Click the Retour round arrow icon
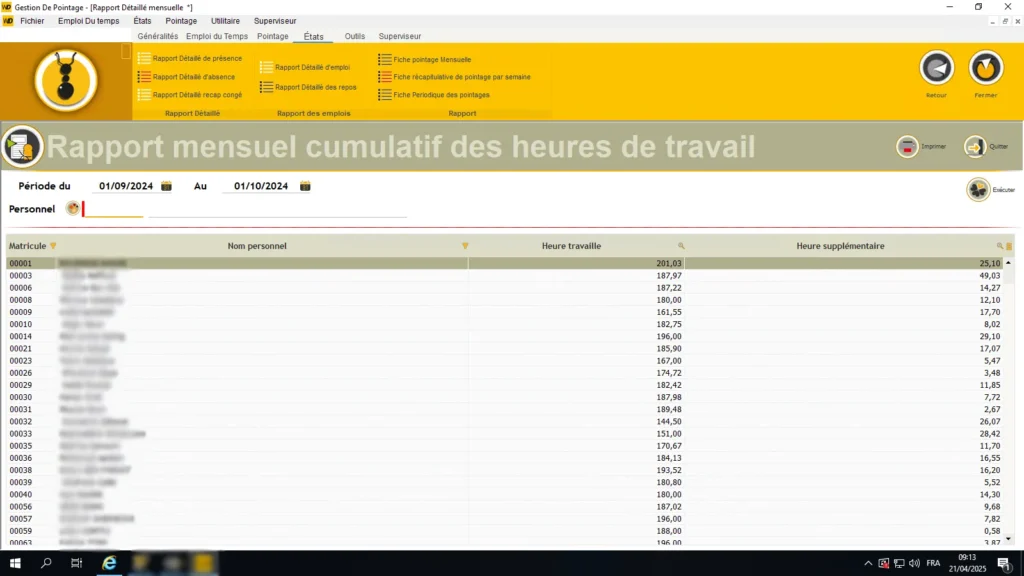Viewport: 1024px width, 576px height. (x=936, y=68)
